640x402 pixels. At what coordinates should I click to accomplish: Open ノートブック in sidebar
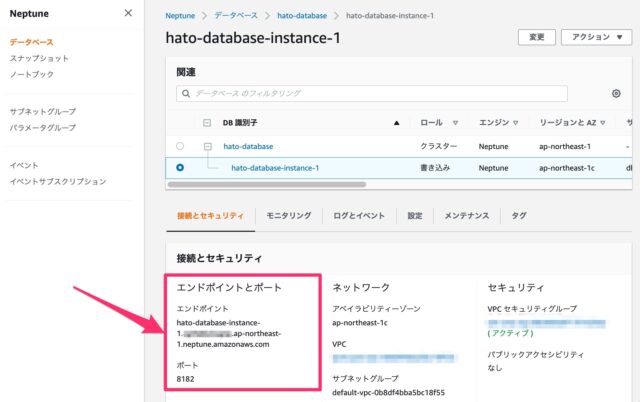[32, 74]
